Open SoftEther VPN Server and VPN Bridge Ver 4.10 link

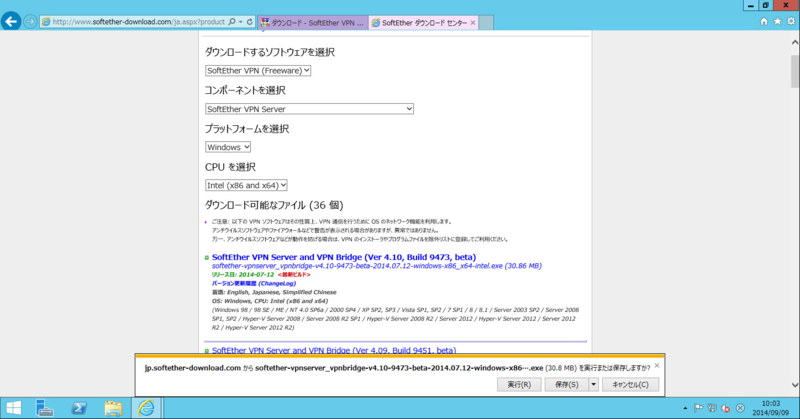(344, 257)
